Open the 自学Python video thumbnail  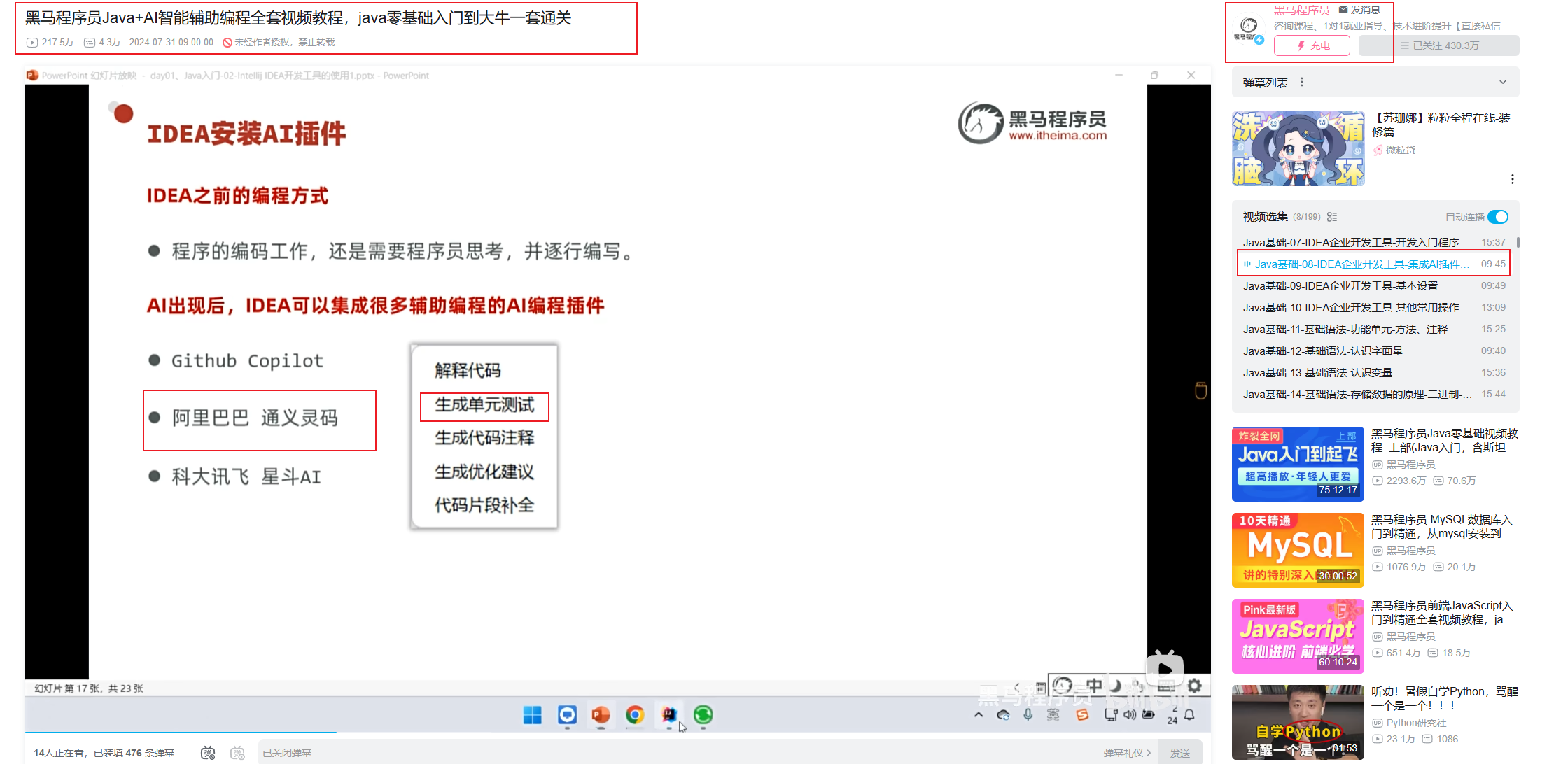(x=1298, y=722)
